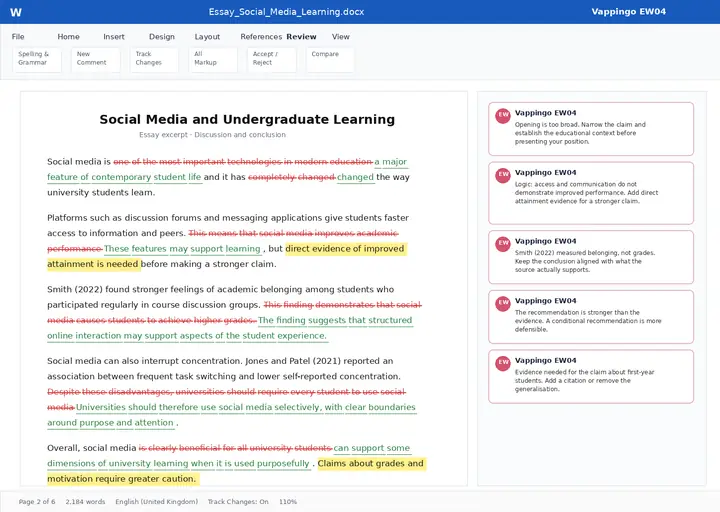Click the Compare button

coord(330,60)
